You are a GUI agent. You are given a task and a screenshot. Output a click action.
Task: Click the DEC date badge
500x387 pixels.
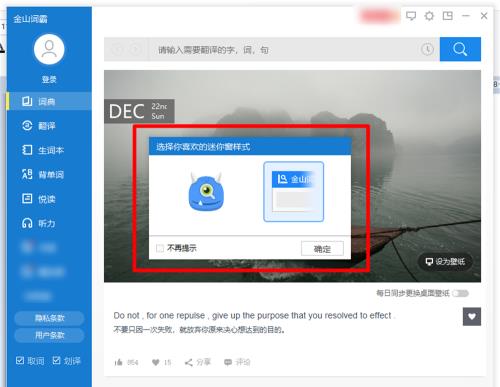click(x=139, y=111)
